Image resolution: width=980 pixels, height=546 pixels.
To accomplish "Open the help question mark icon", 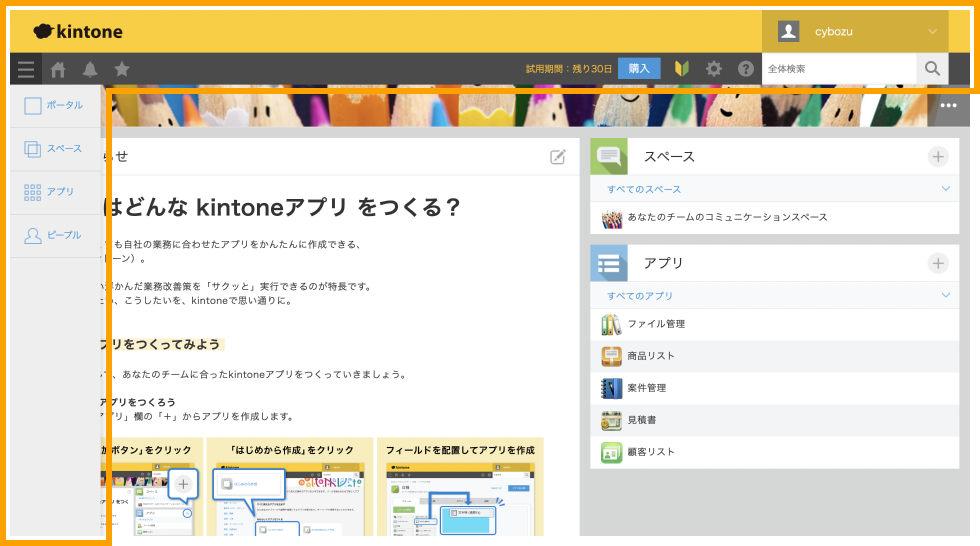I will pos(745,69).
